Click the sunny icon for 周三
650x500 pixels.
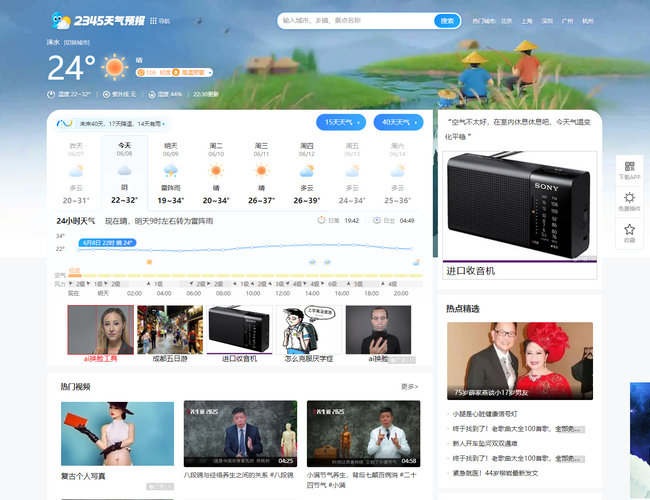click(261, 171)
